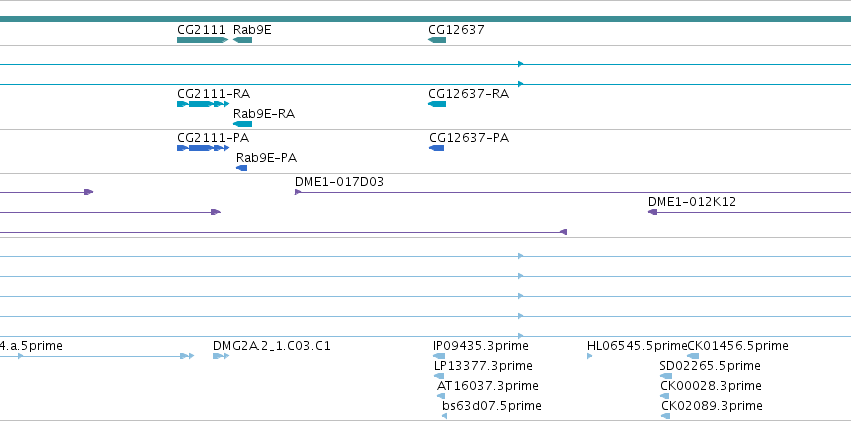Select the Rab9E gene arrow glyph
The width and height of the screenshot is (851, 421).
tap(243, 40)
